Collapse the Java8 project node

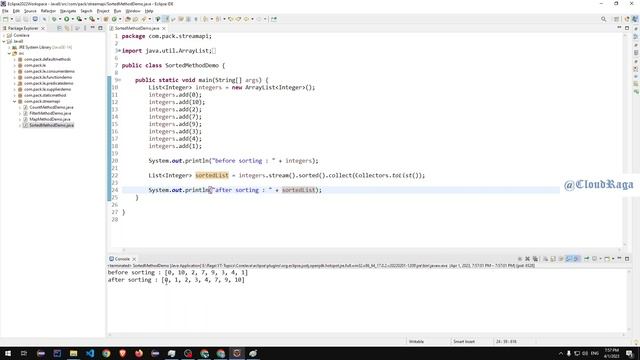click(4, 41)
